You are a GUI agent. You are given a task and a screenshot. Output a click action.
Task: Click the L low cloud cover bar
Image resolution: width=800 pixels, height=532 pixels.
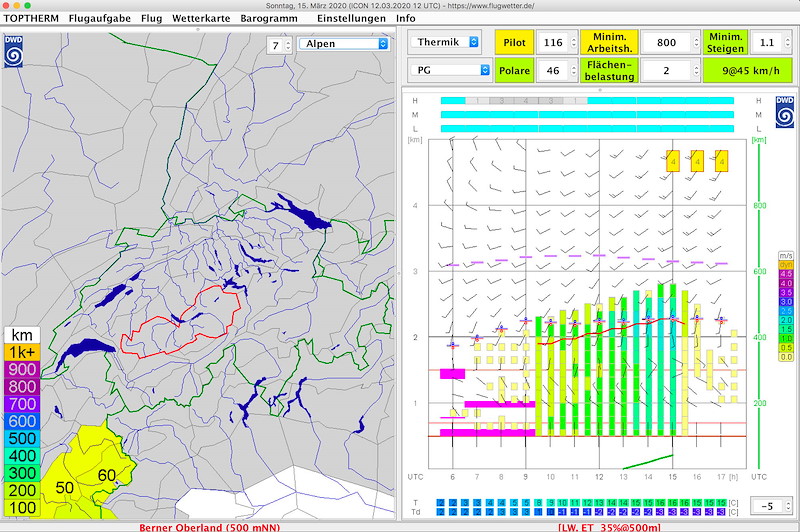pyautogui.click(x=587, y=129)
